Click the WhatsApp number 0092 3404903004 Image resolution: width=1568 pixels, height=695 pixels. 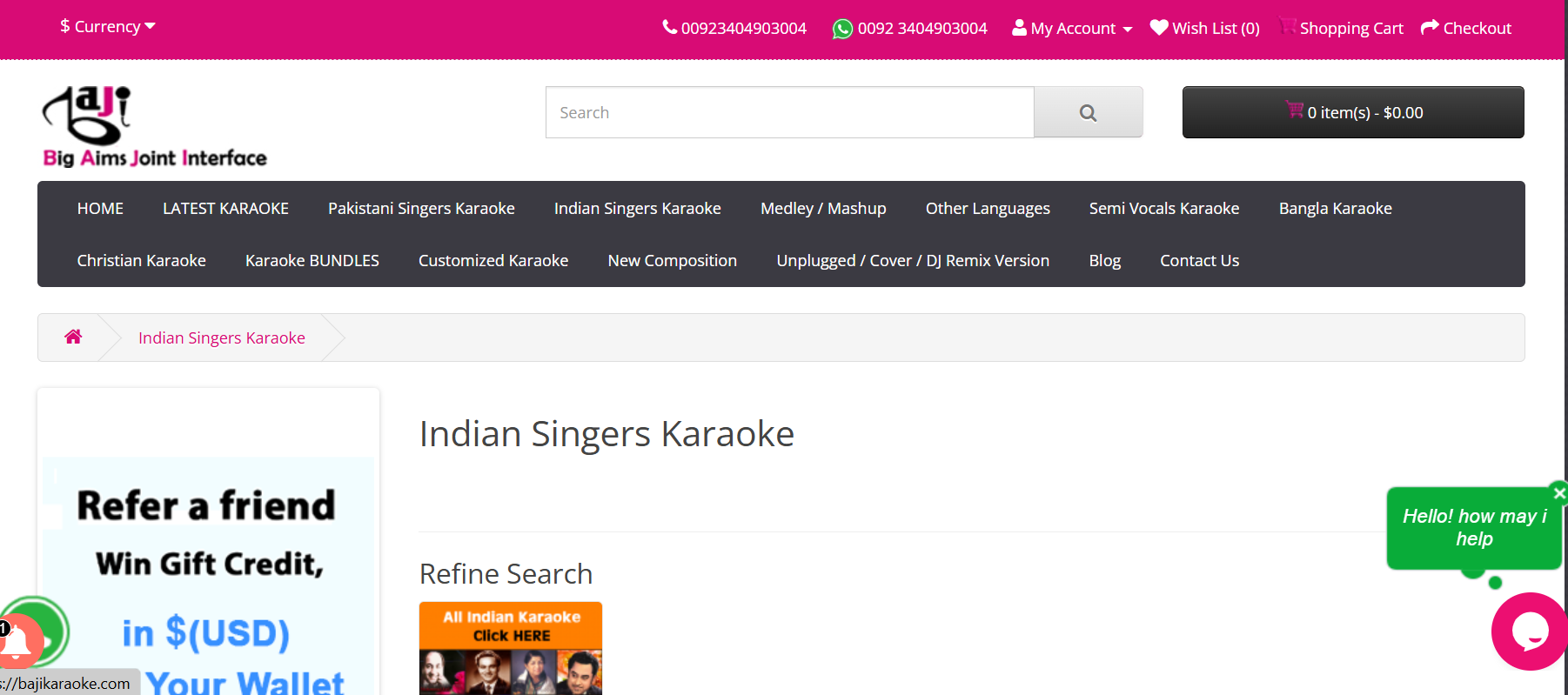(922, 29)
